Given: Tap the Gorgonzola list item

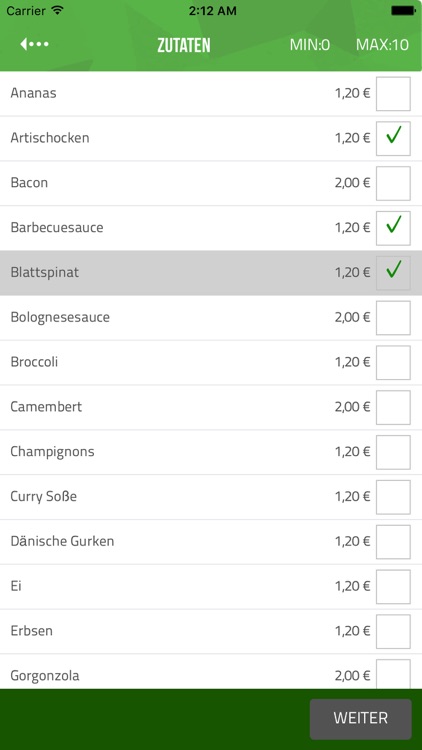Looking at the screenshot, I should pyautogui.click(x=211, y=672).
